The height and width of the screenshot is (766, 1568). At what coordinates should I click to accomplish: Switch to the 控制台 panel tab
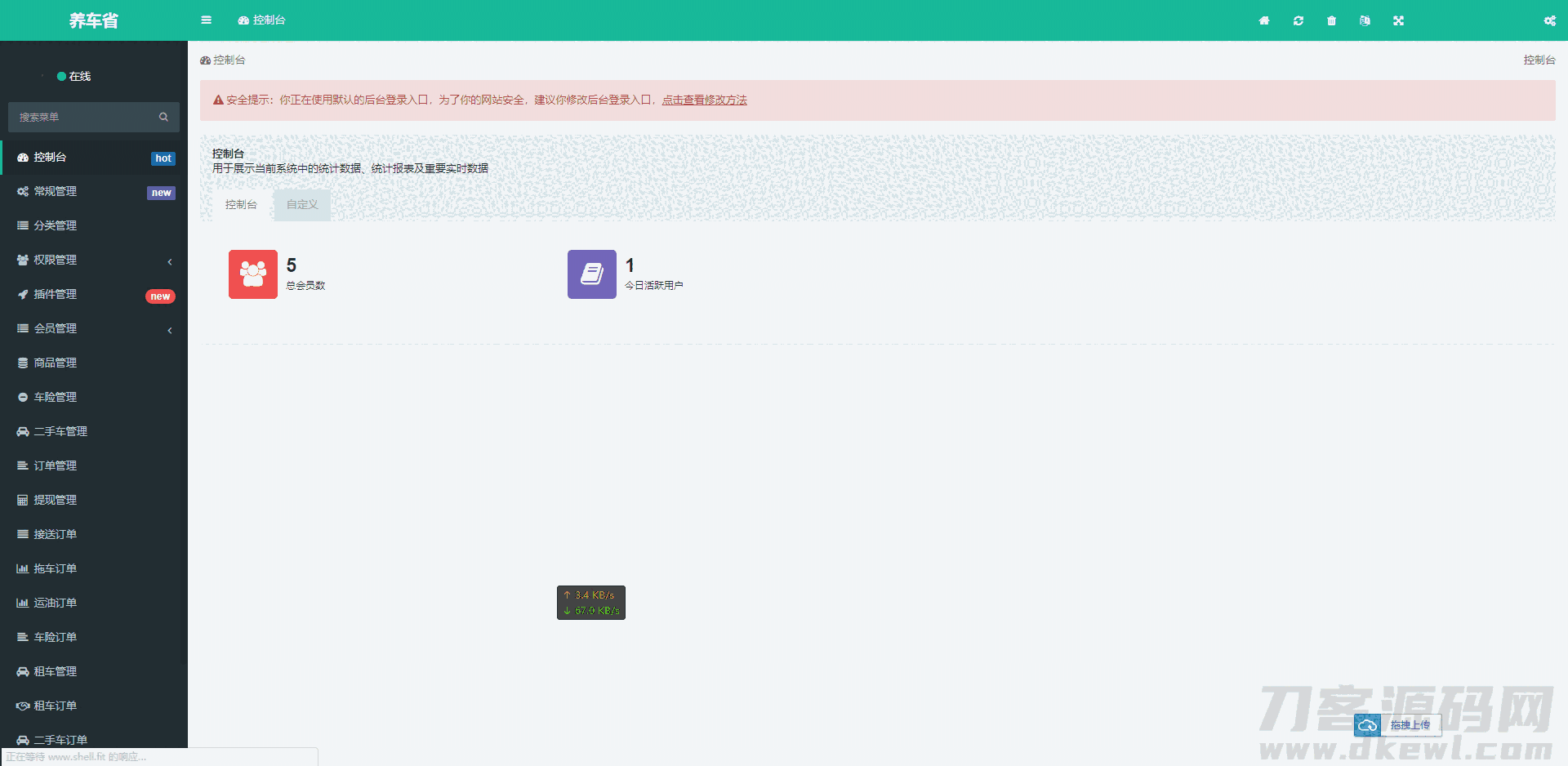[241, 205]
